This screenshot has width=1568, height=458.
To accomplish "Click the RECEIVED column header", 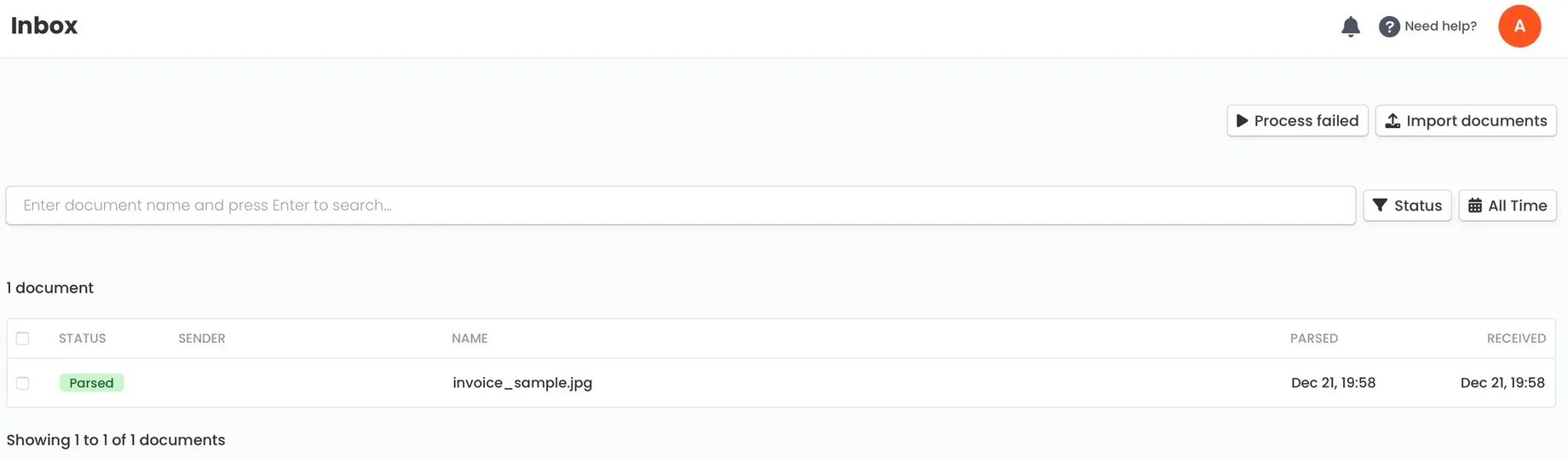I will (x=1516, y=339).
